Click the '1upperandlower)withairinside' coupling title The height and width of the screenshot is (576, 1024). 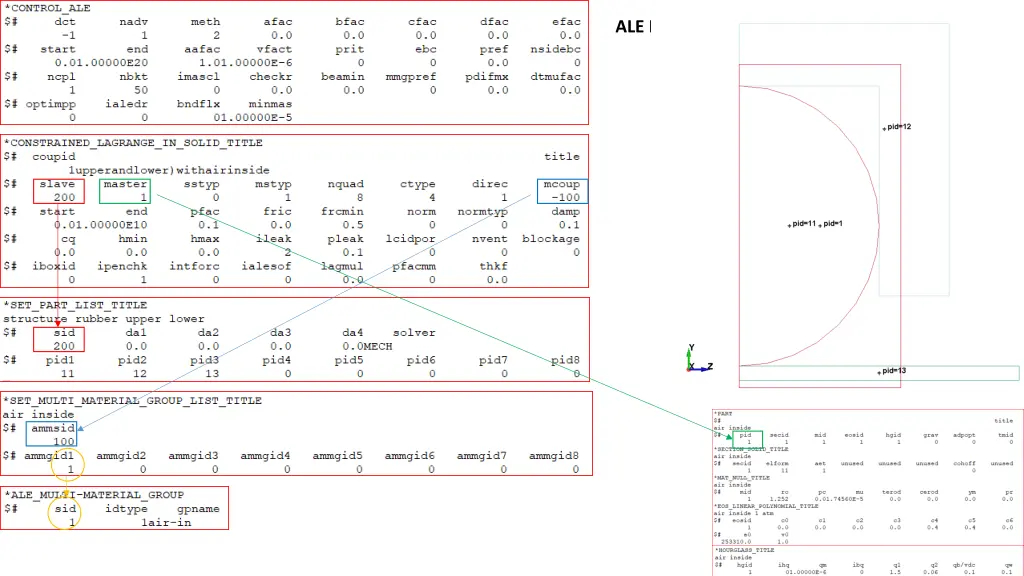(168, 170)
